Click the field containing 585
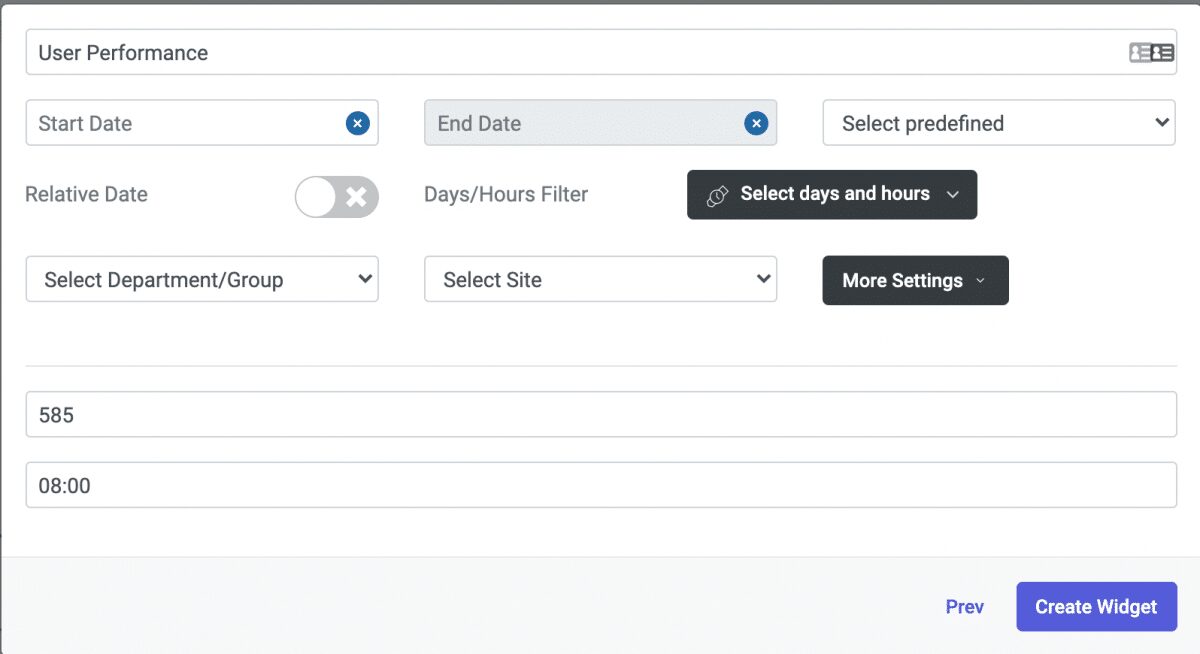This screenshot has width=1200, height=654. [600, 414]
